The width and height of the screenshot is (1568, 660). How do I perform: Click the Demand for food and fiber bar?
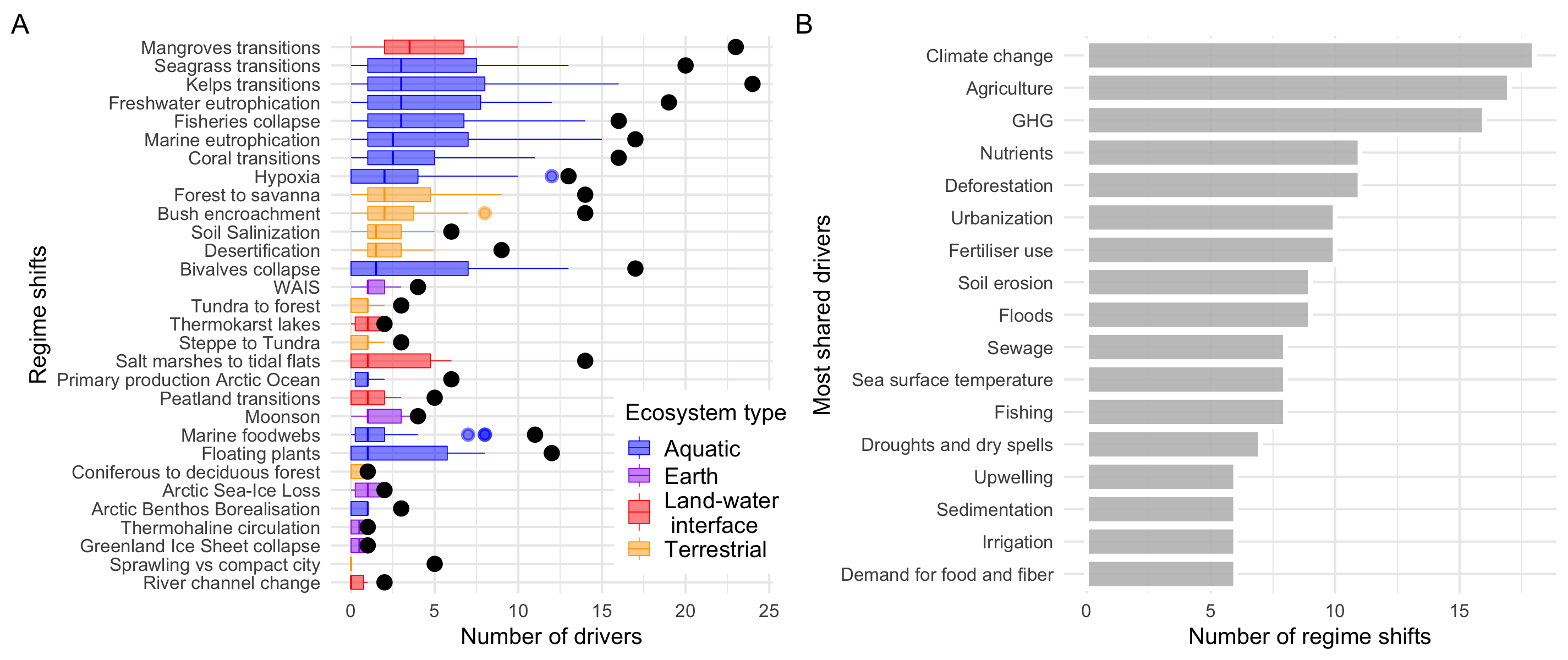[1160, 574]
